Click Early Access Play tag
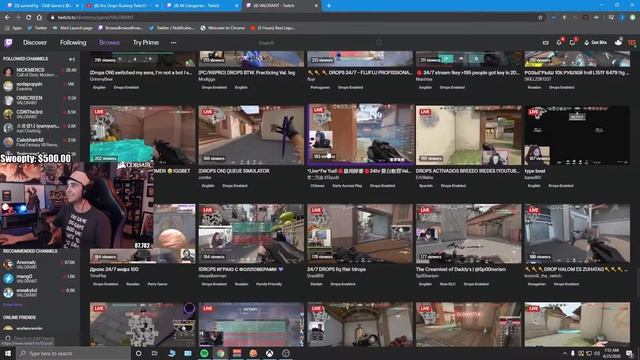The width and height of the screenshot is (640, 360). pos(347,186)
